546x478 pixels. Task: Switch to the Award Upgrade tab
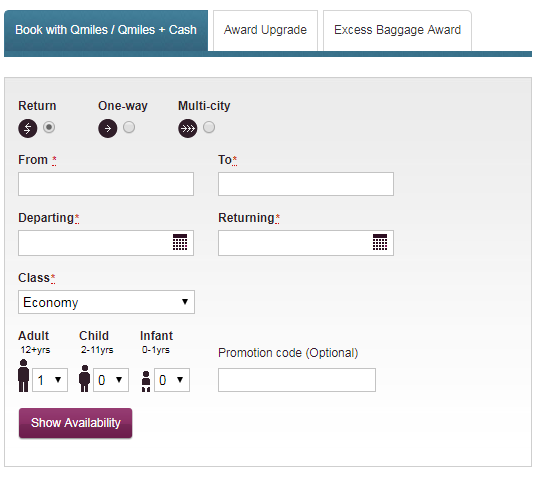265,30
